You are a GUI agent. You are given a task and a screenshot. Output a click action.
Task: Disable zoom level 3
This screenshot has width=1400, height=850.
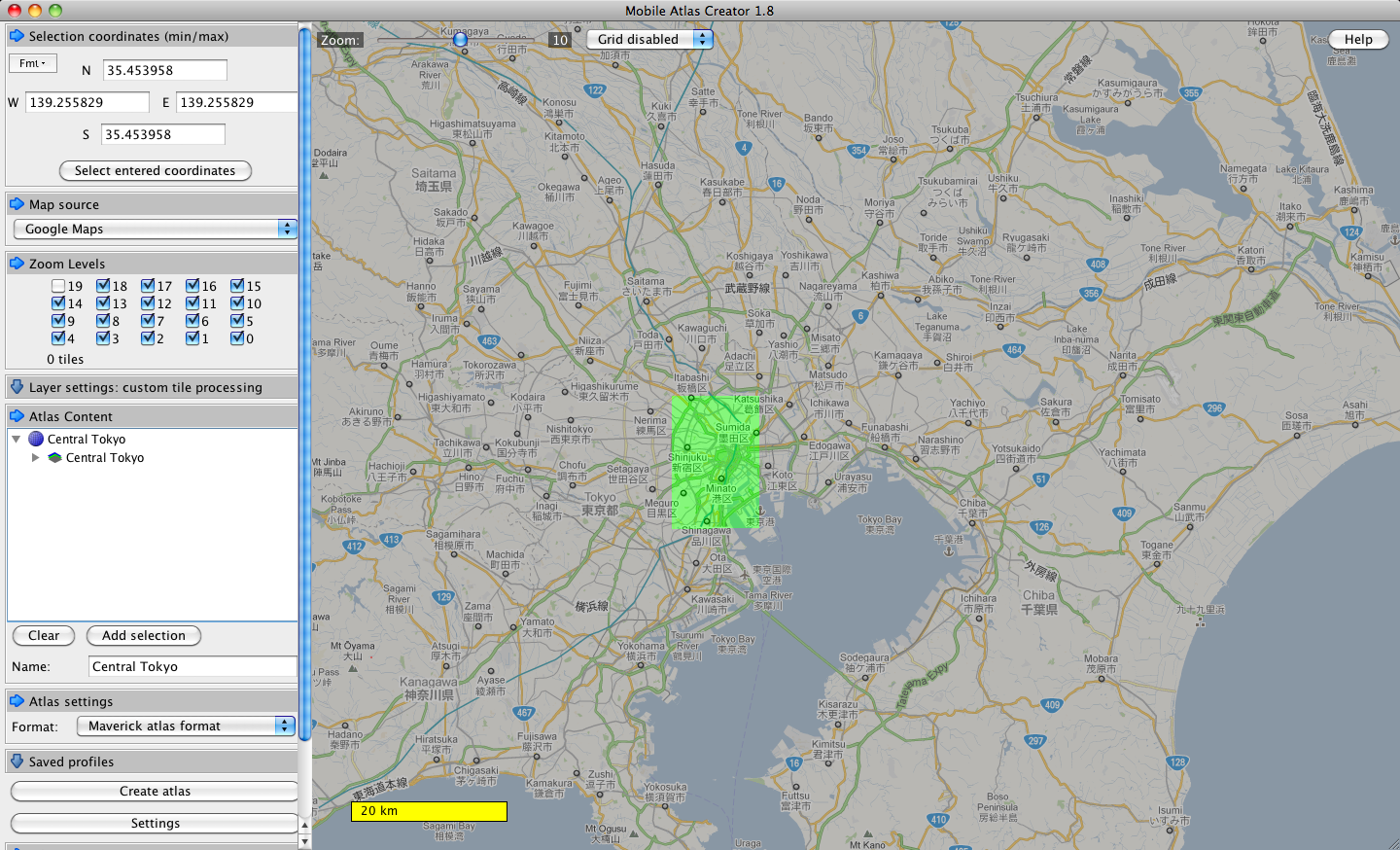coord(103,338)
